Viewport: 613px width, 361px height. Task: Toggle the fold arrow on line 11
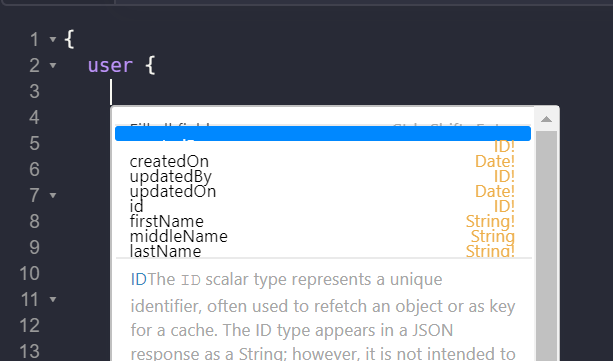(x=53, y=300)
